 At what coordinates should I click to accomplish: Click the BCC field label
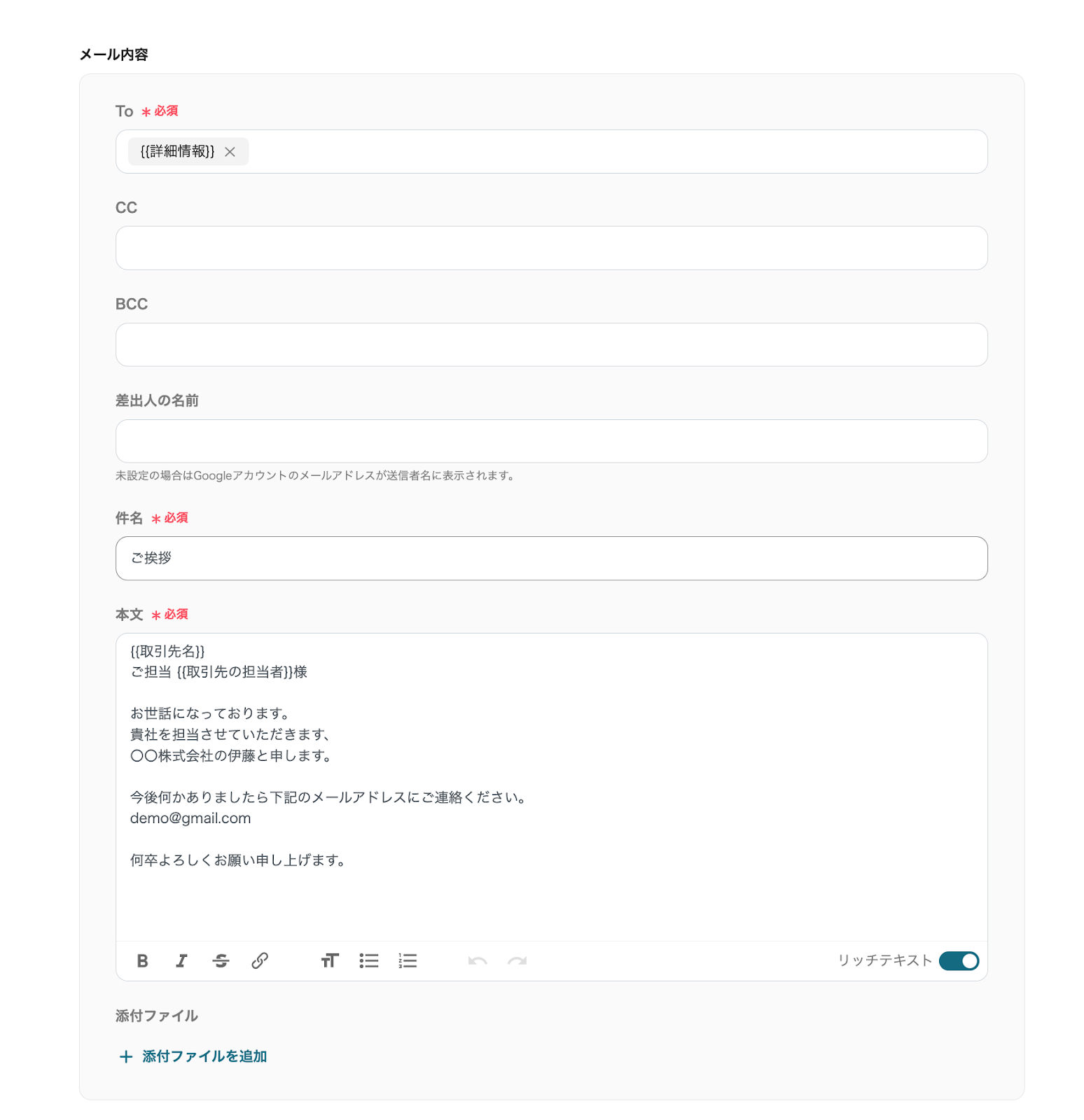tap(132, 304)
